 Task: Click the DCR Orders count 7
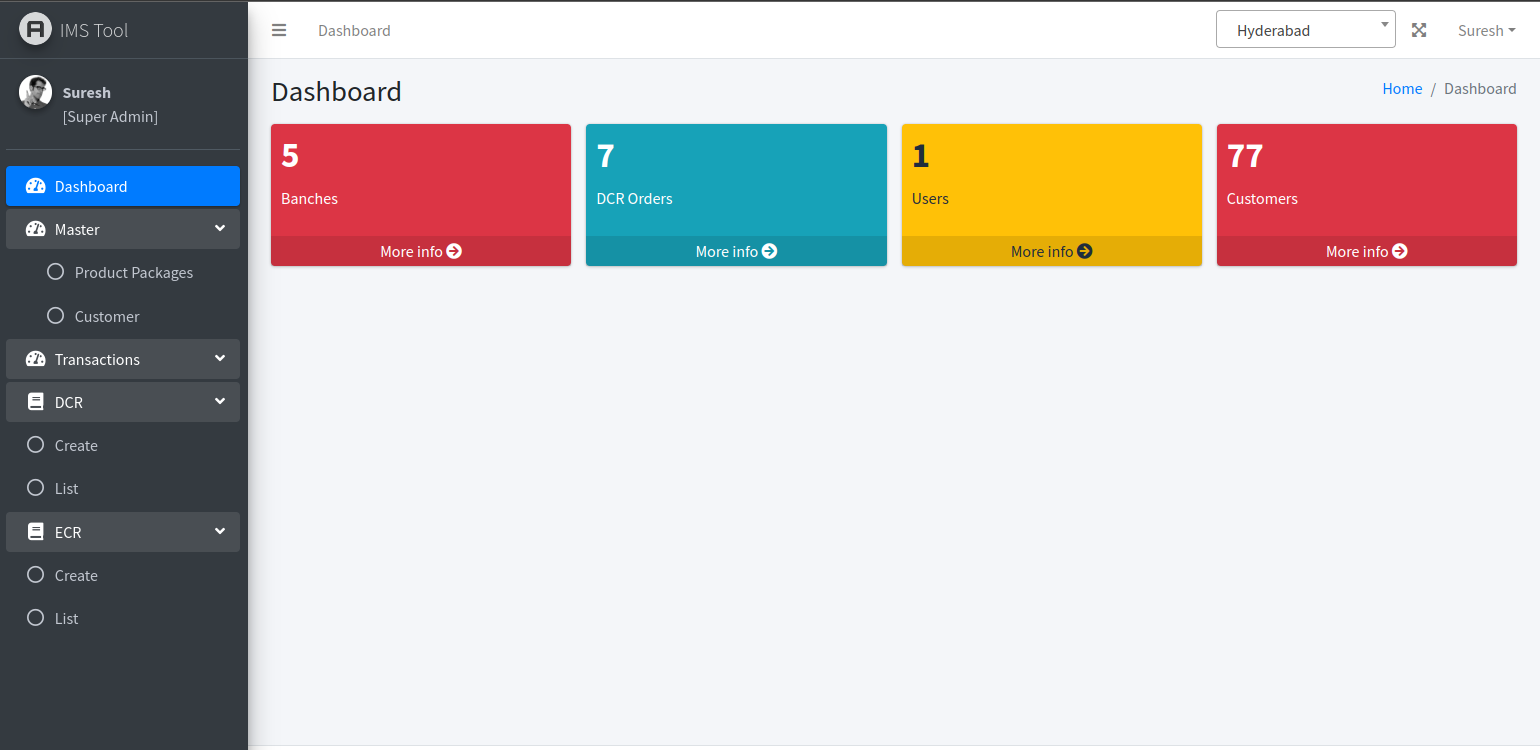[605, 156]
